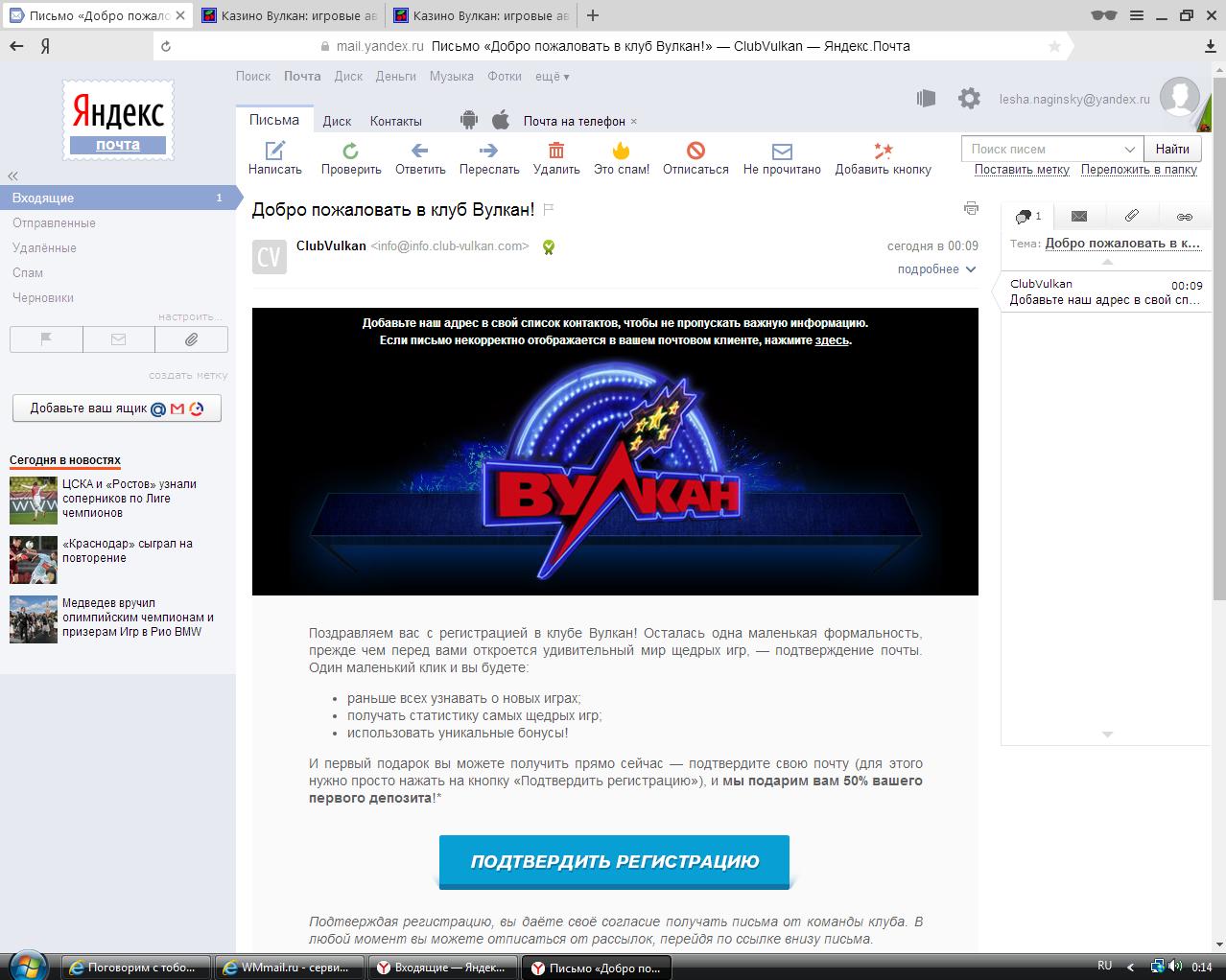
Task: Click RU language indicator in tray
Action: [x=1104, y=966]
